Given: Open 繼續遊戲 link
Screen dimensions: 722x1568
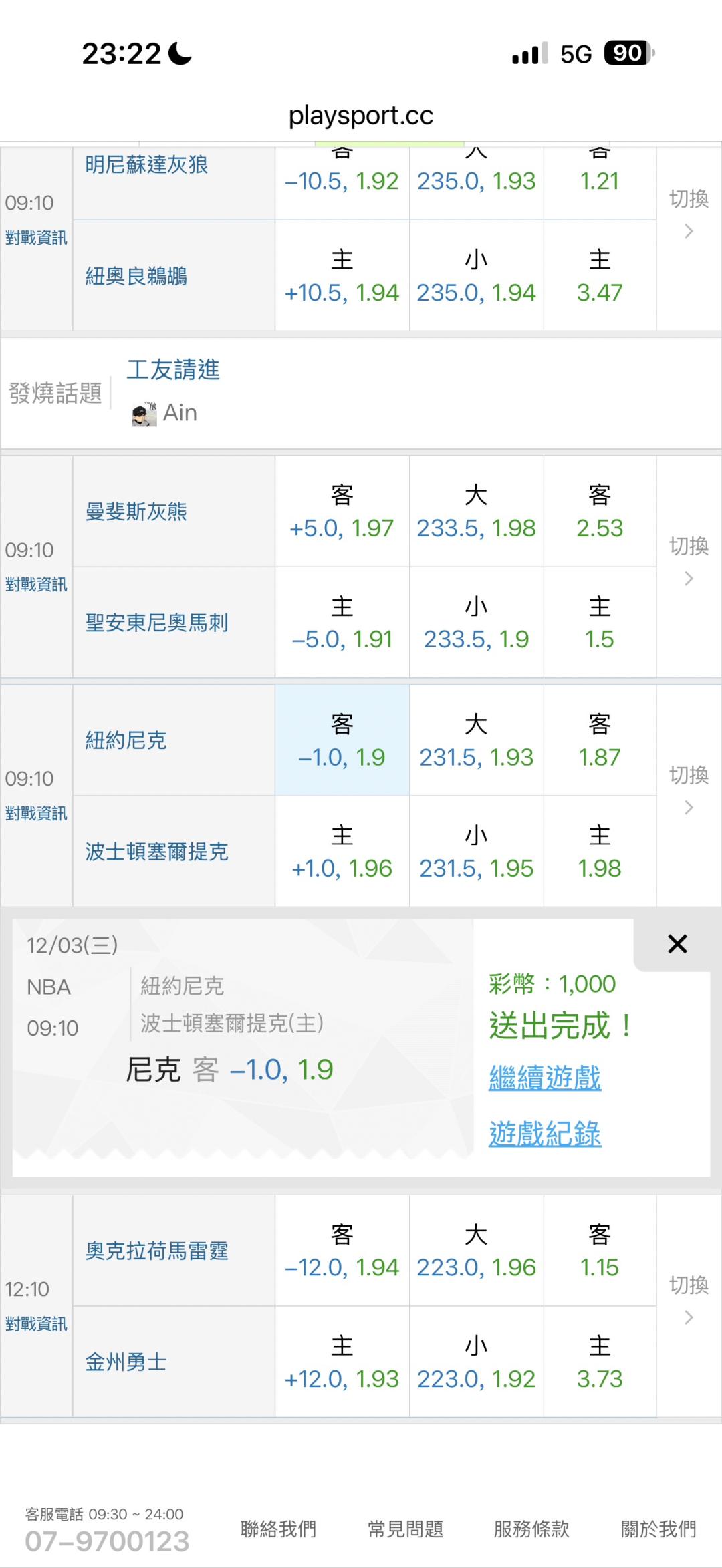Looking at the screenshot, I should click(545, 1078).
